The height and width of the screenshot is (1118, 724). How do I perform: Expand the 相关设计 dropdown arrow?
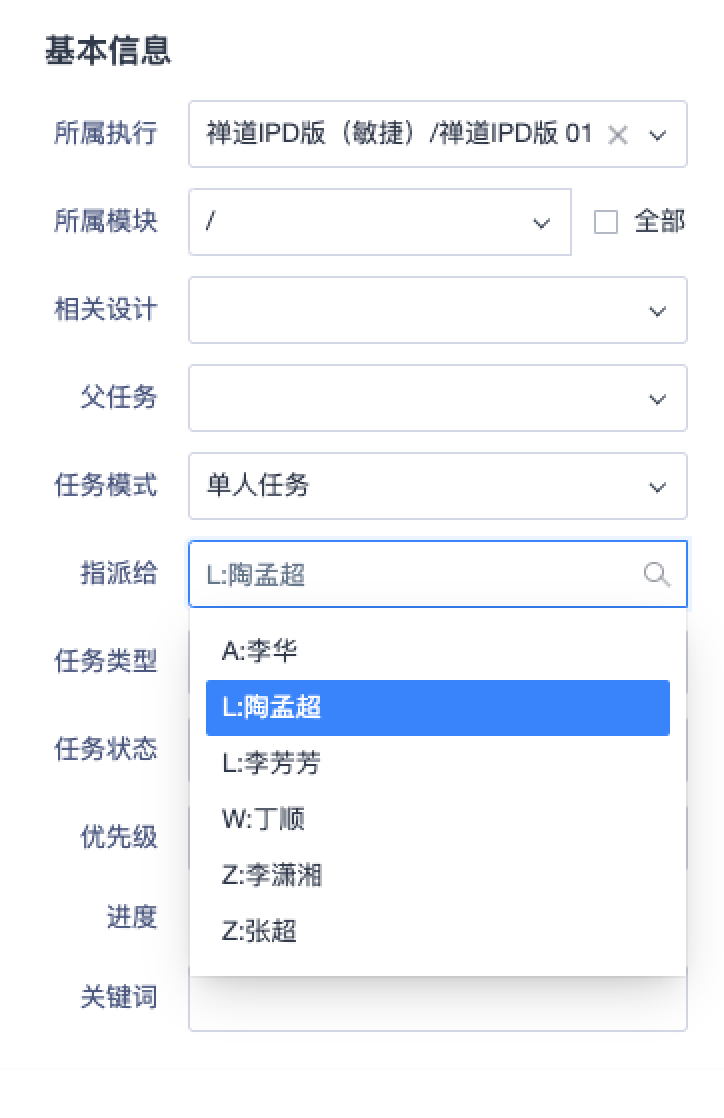pyautogui.click(x=658, y=311)
